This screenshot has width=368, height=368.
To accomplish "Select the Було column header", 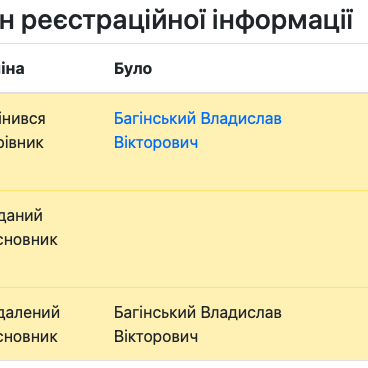I will pos(133,69).
